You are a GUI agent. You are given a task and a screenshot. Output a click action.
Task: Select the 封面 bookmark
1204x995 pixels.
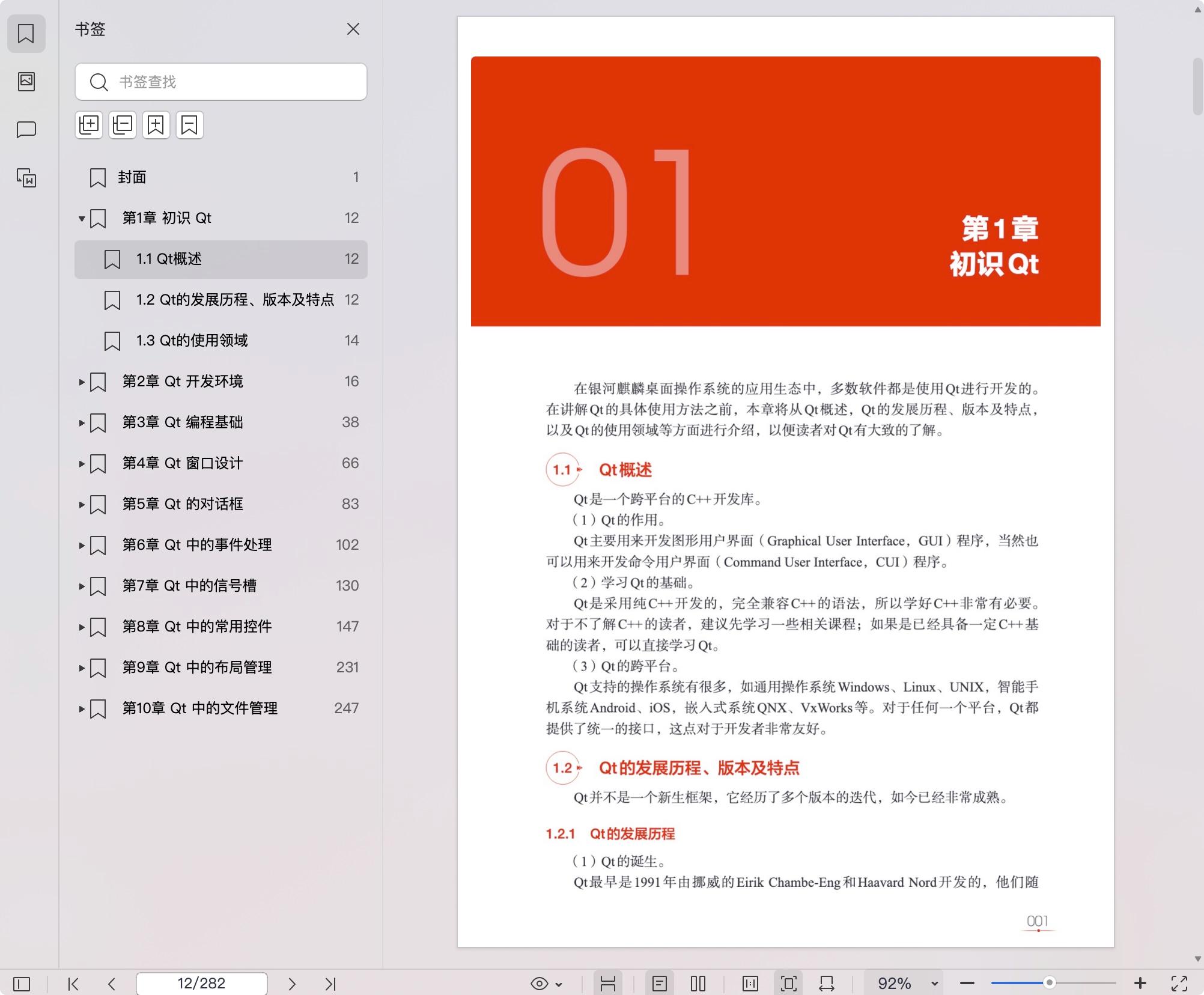pyautogui.click(x=221, y=177)
